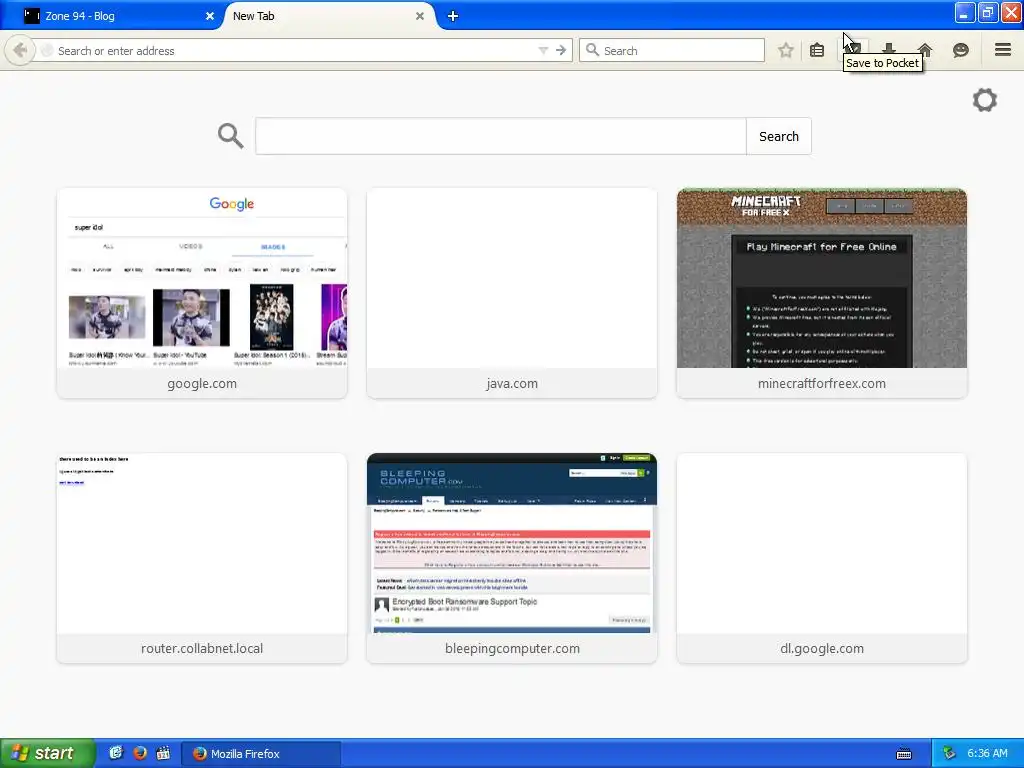The image size is (1024, 768).
Task: Open the bleepingcomputer.com tile
Action: pos(512,558)
